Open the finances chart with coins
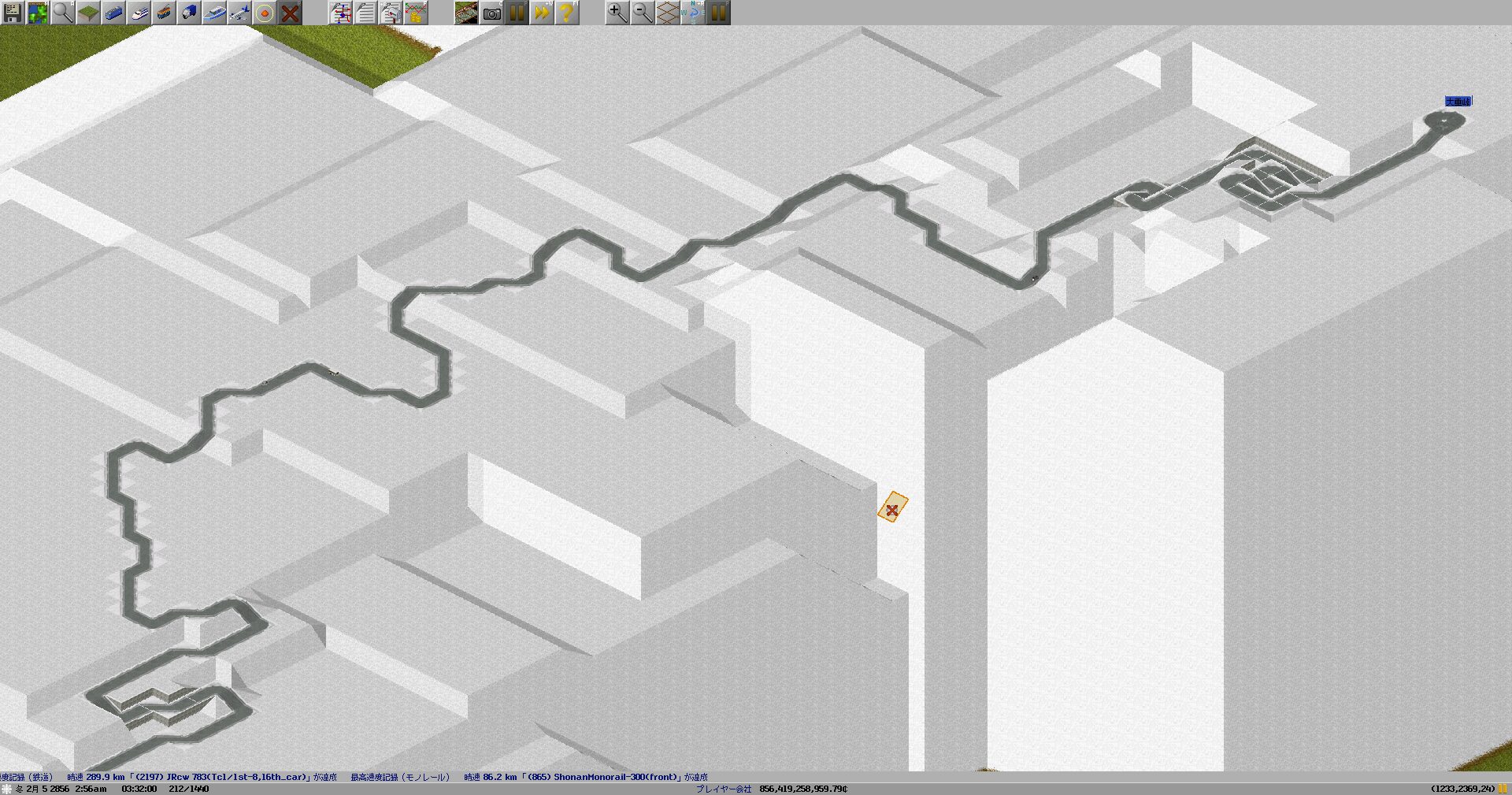Image resolution: width=1512 pixels, height=795 pixels. click(416, 13)
